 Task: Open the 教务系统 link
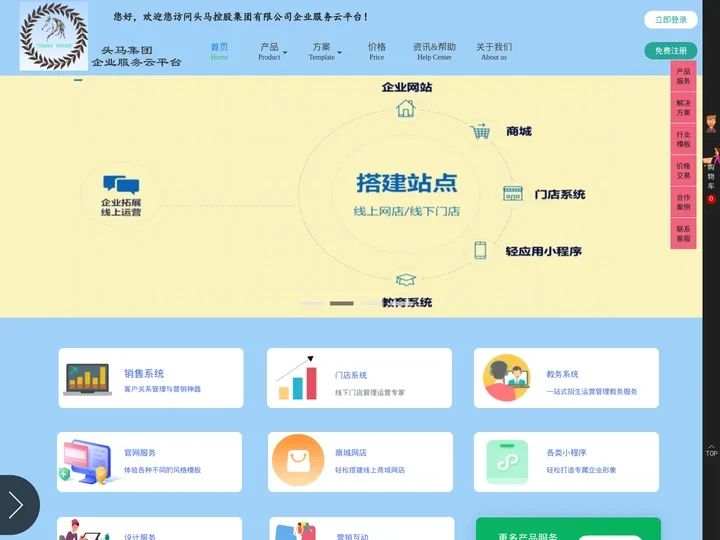coord(562,374)
